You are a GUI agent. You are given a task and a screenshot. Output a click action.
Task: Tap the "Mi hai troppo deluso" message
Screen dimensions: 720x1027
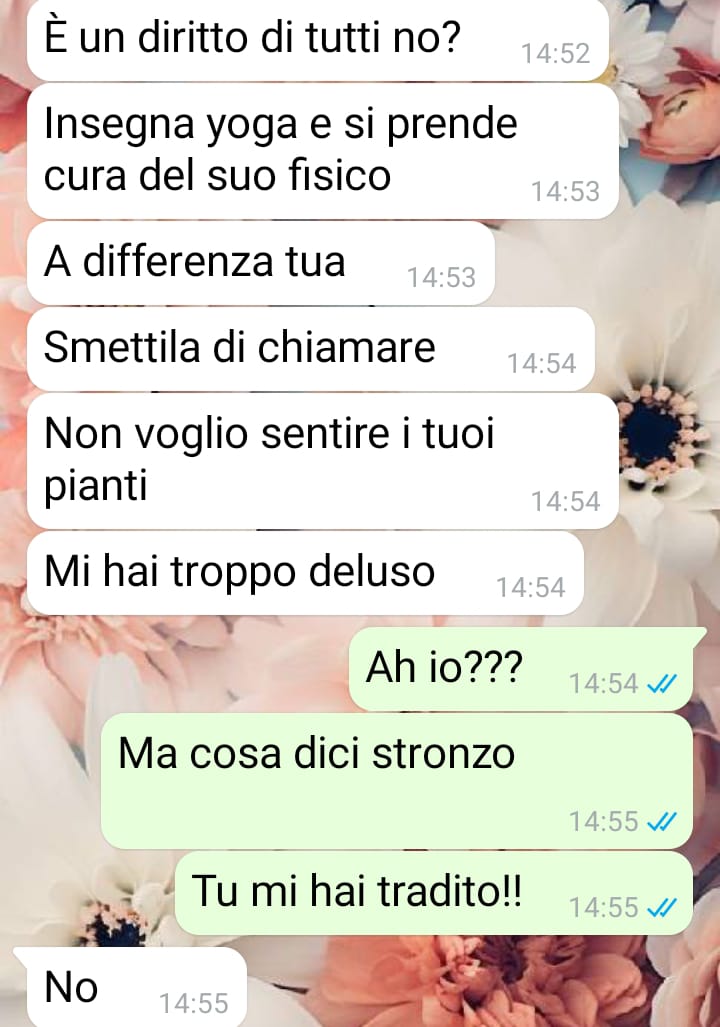click(x=305, y=573)
